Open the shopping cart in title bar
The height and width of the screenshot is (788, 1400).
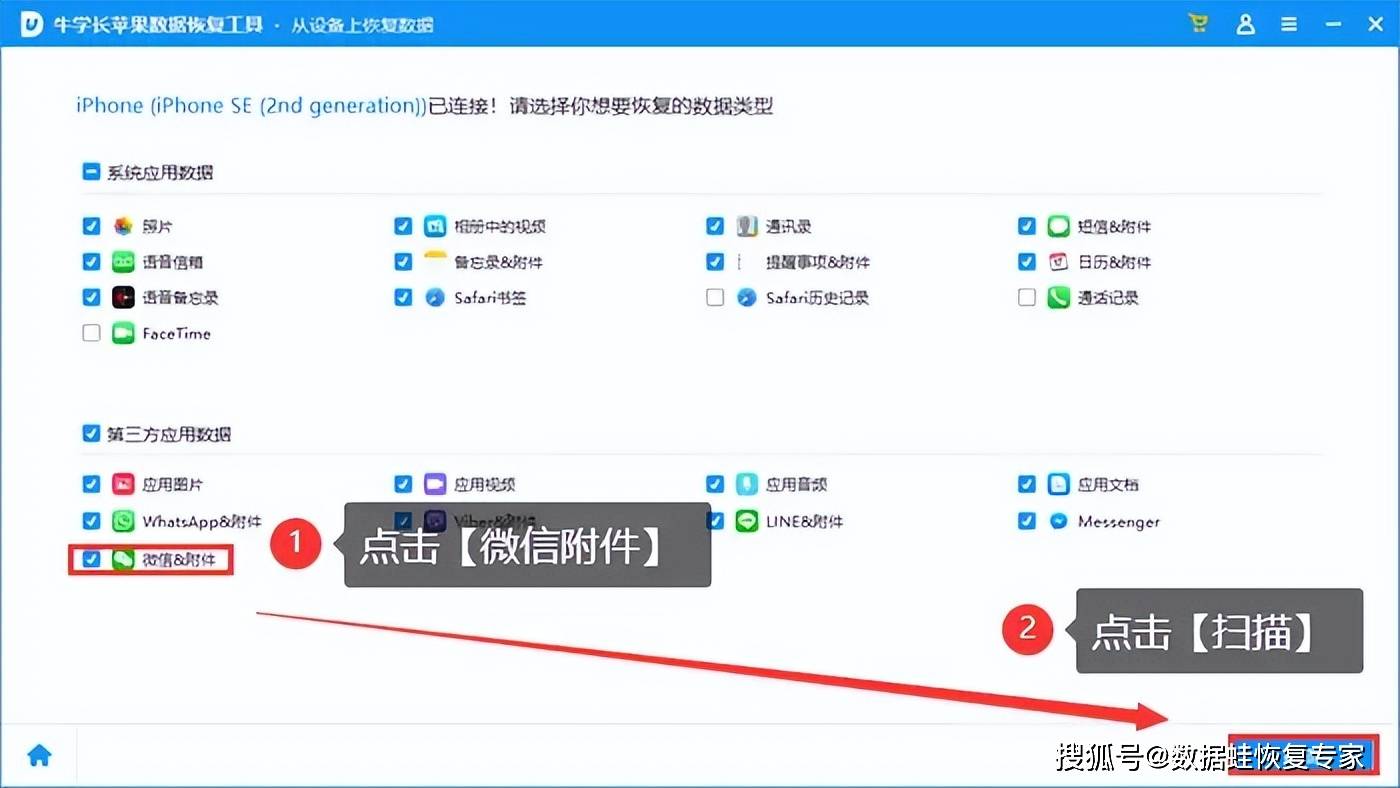1197,24
